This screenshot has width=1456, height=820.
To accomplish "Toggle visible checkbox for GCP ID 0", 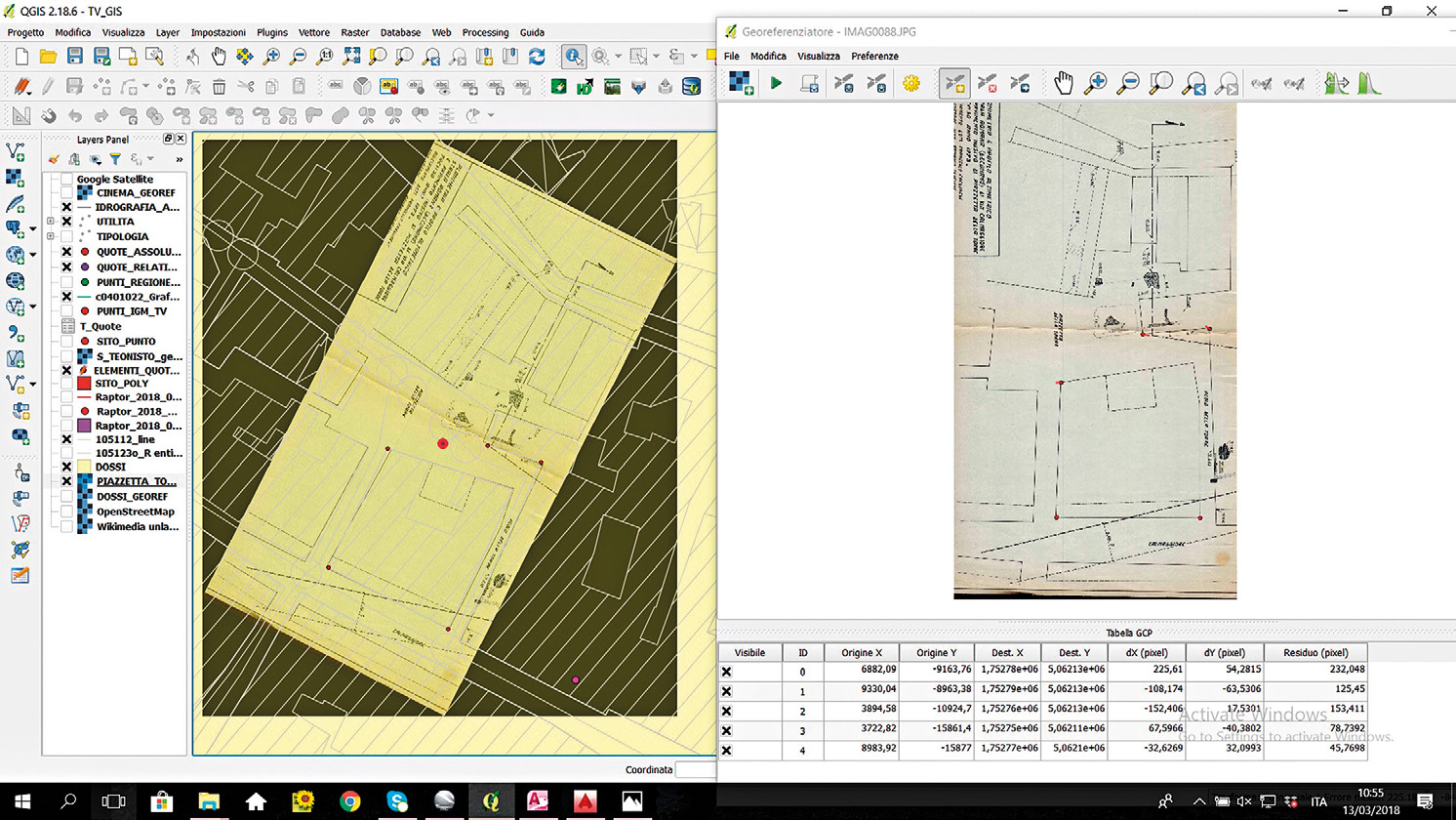I will point(726,672).
